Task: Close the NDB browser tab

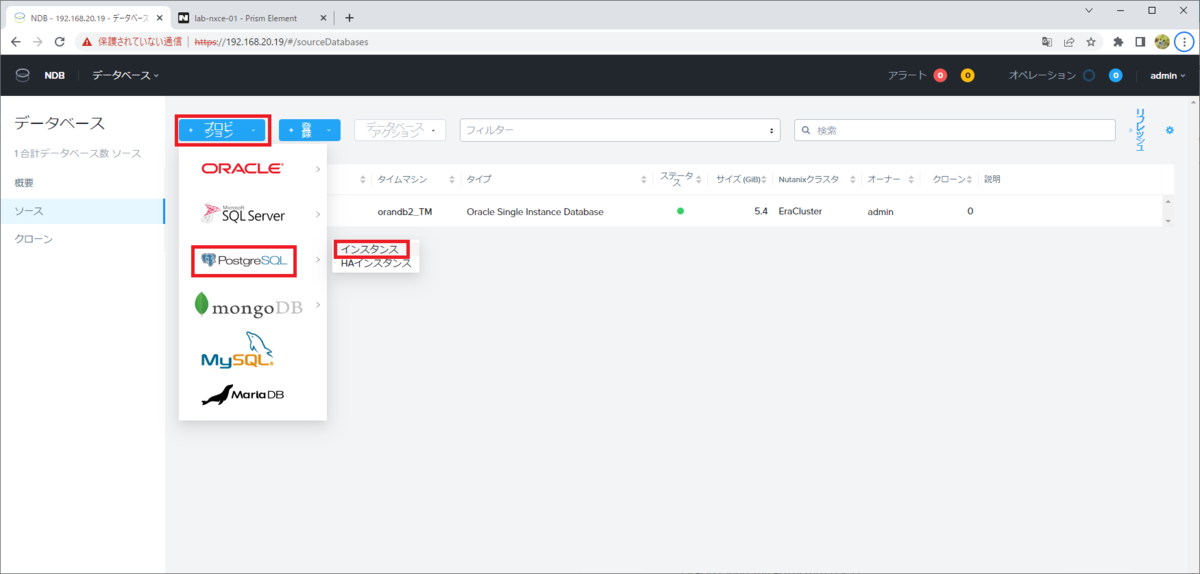Action: (x=158, y=18)
